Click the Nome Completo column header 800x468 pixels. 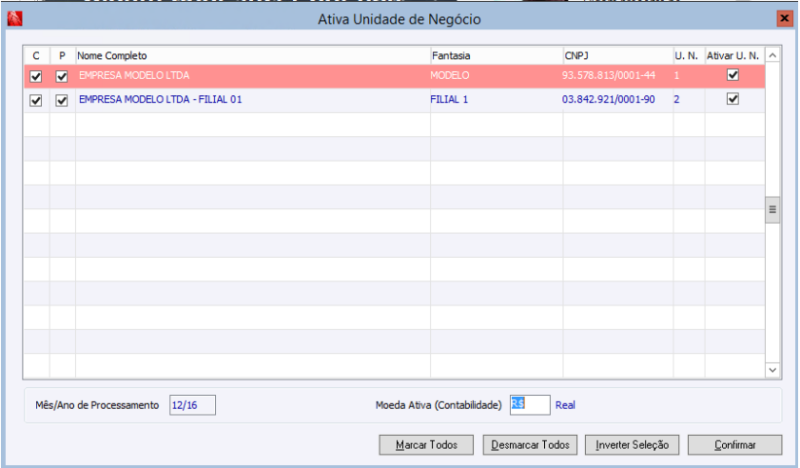tap(253, 56)
